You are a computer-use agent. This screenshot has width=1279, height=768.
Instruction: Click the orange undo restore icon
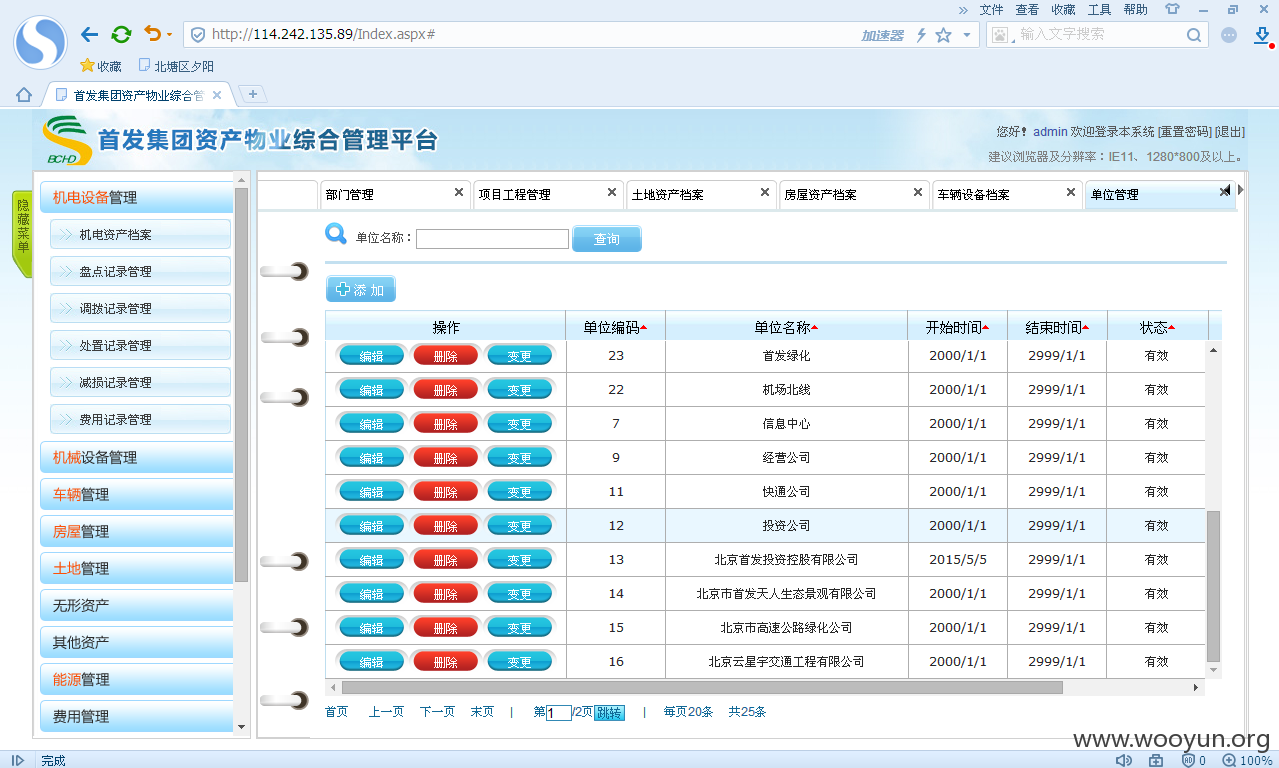coord(152,34)
